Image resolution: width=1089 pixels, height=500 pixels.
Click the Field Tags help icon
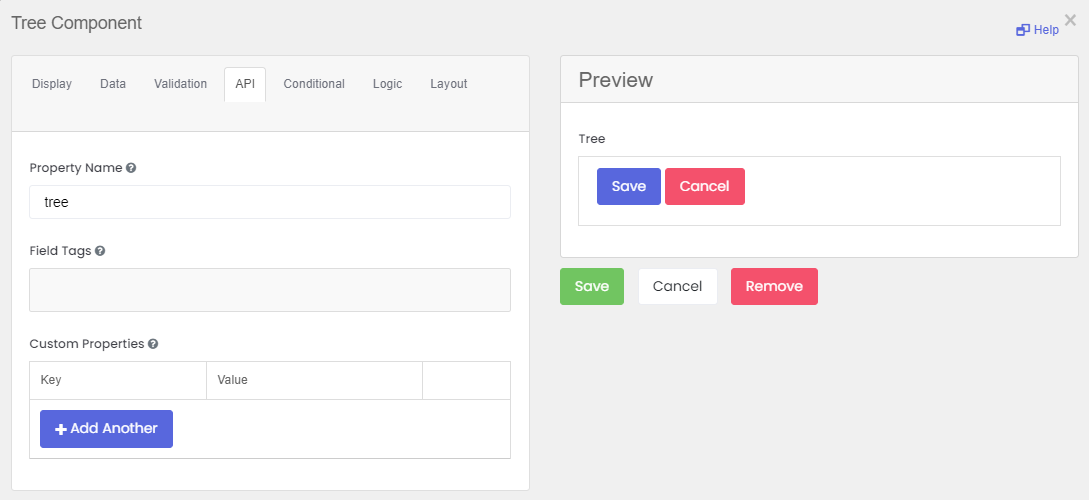[100, 251]
